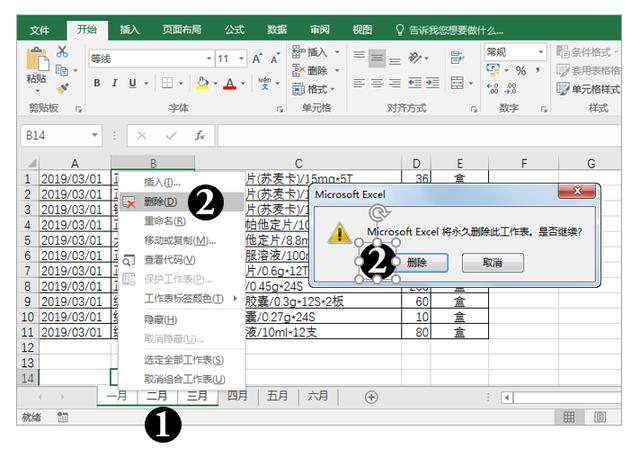The height and width of the screenshot is (449, 640).
Task: Toggle Bold formatting
Action: 97,83
